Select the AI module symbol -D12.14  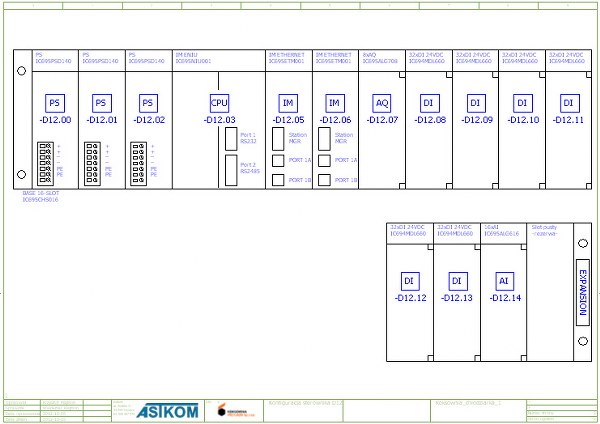click(x=505, y=281)
